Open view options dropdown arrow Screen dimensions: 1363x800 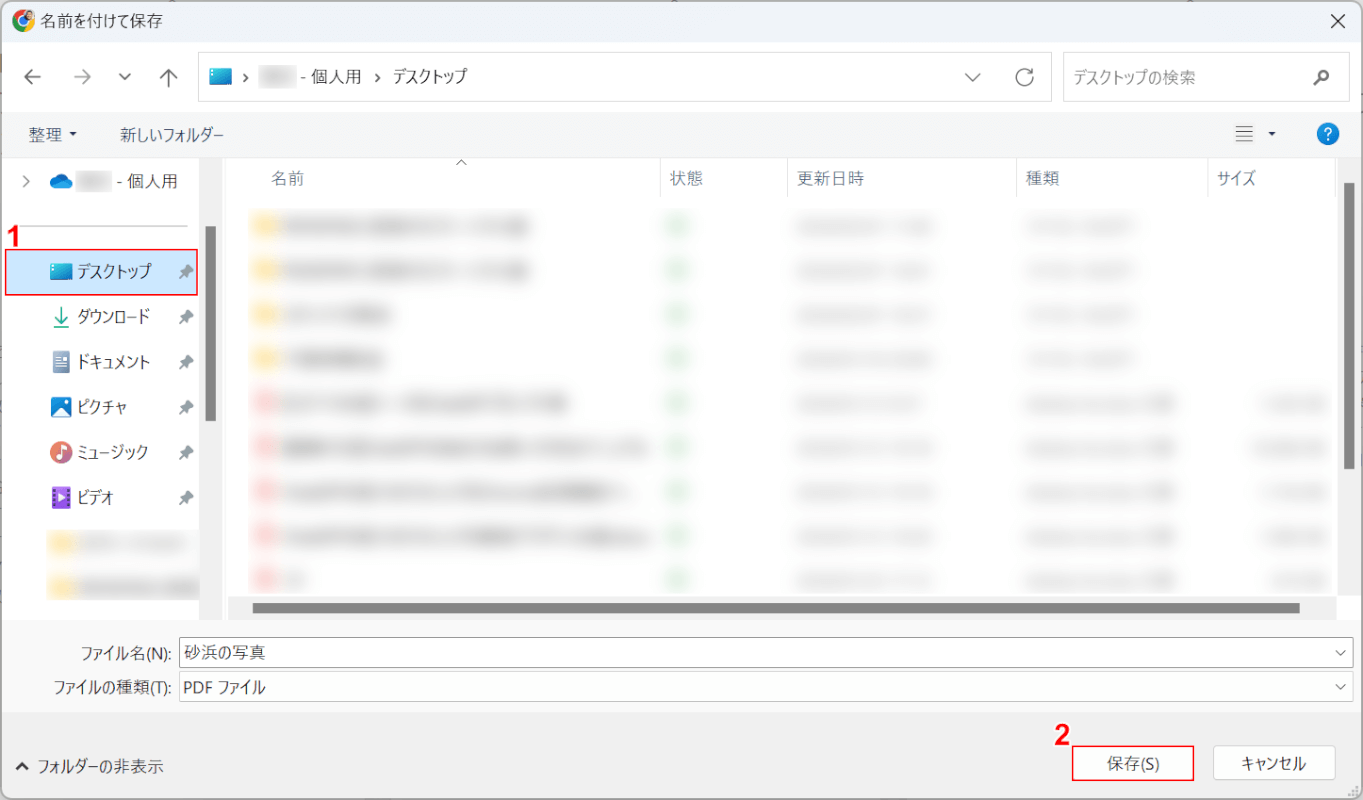tap(1272, 134)
